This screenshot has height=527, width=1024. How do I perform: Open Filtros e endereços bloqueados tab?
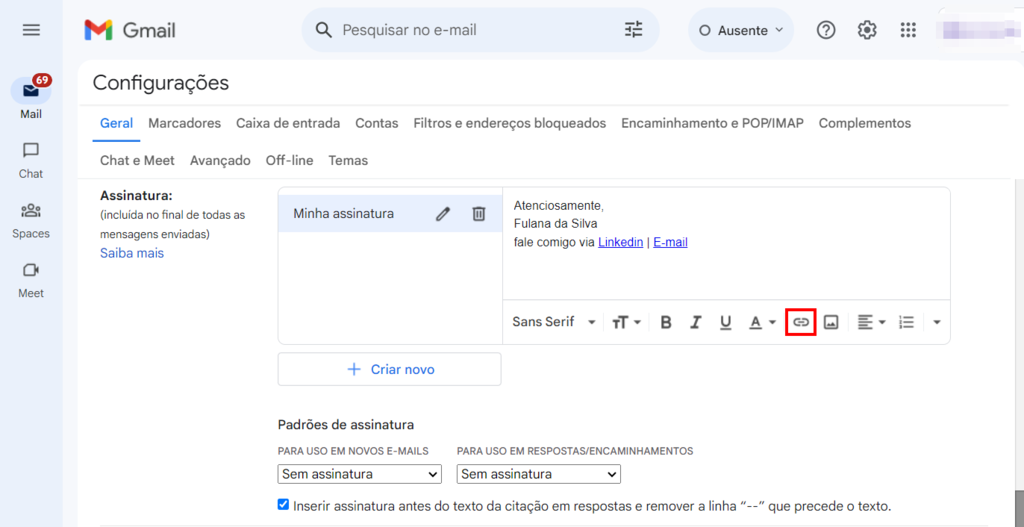tap(509, 123)
